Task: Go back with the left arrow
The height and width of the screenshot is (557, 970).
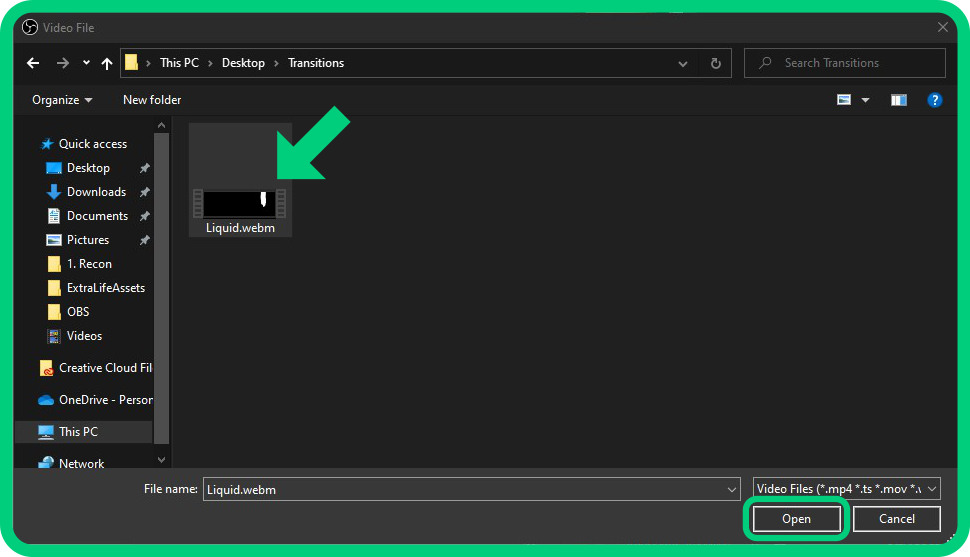Action: tap(33, 63)
